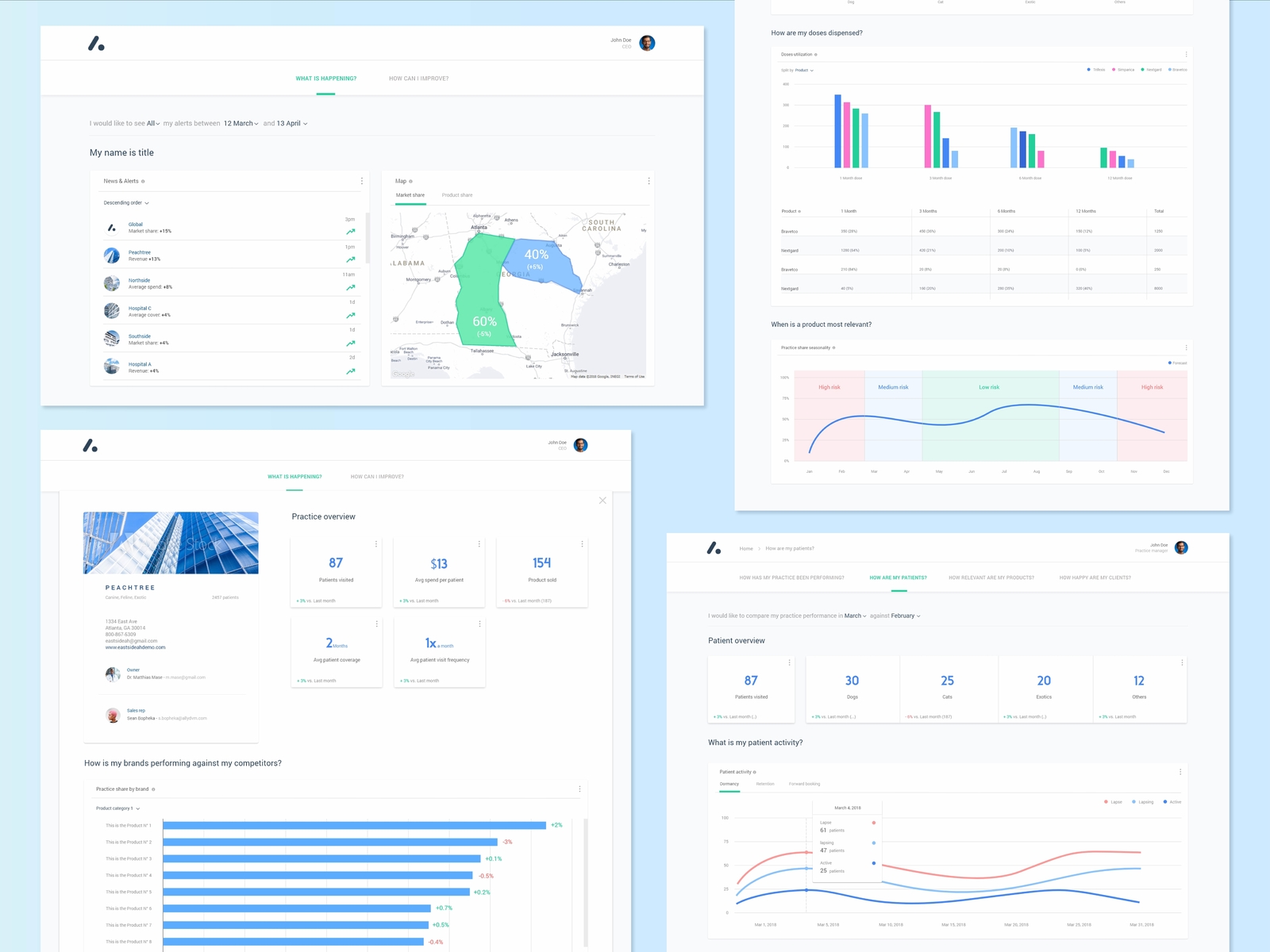This screenshot has height=952, width=1270.
Task: Click the trend arrow on the Hospital C alert
Action: pyautogui.click(x=350, y=315)
